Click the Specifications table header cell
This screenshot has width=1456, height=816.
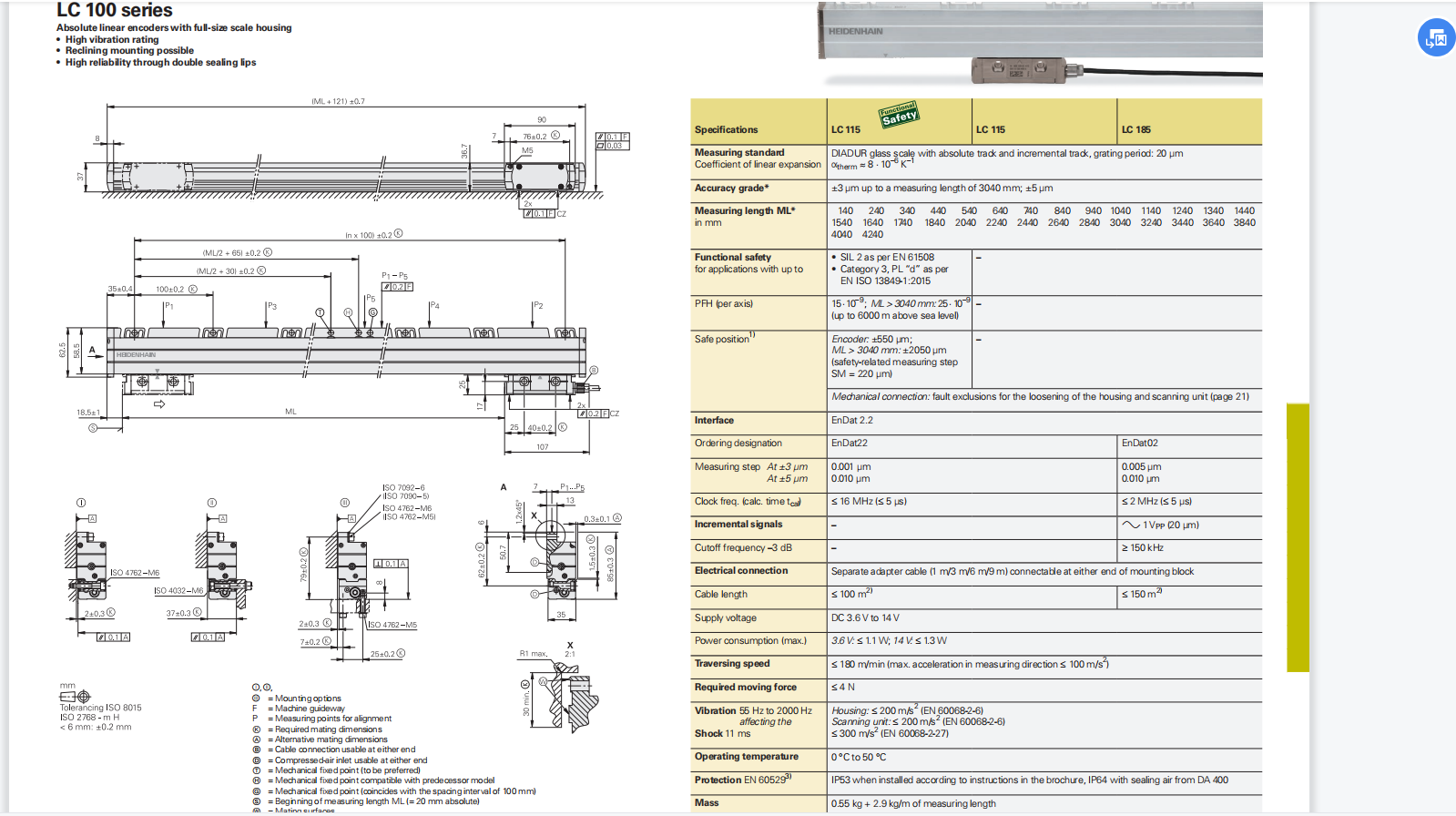[x=726, y=130]
